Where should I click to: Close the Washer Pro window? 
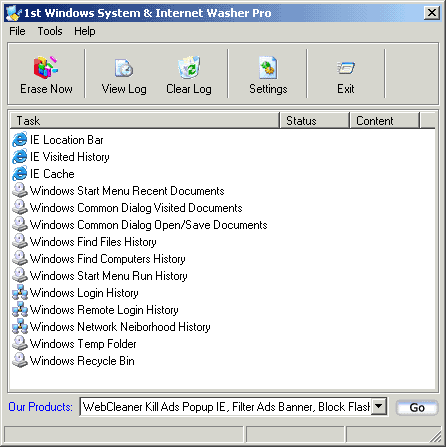(432, 13)
